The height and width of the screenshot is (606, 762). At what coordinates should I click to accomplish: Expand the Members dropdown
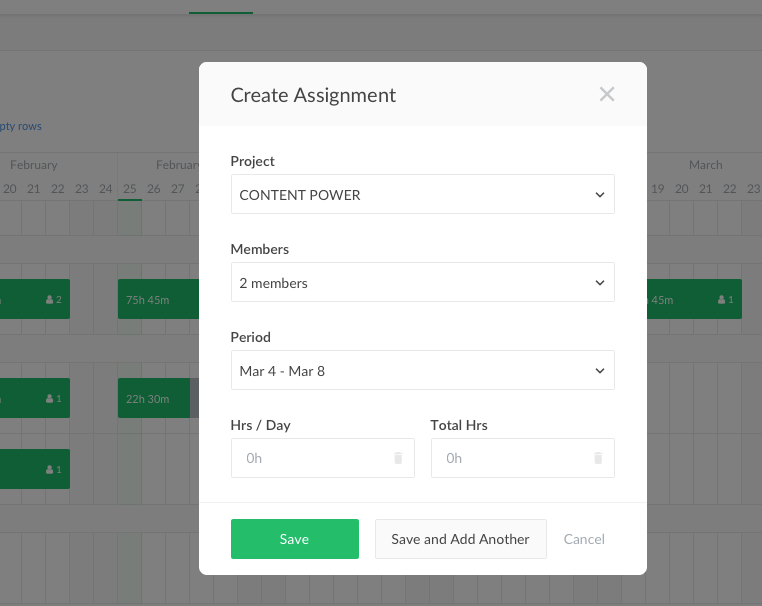click(422, 283)
